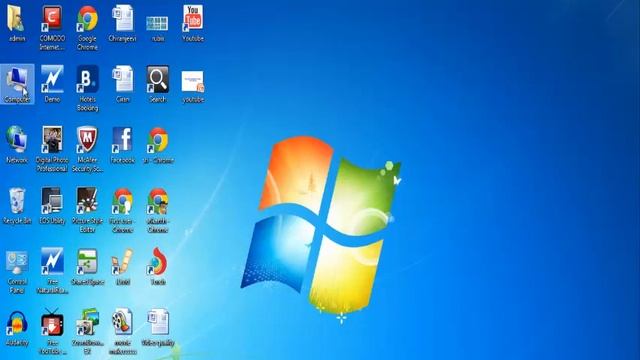Open the Picture Style Editor shortcut
Viewport: 640px width, 360px height.
[87, 201]
